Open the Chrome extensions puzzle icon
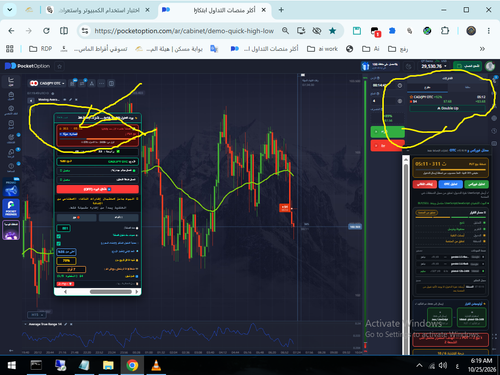500x375 pixels. (x=445, y=31)
